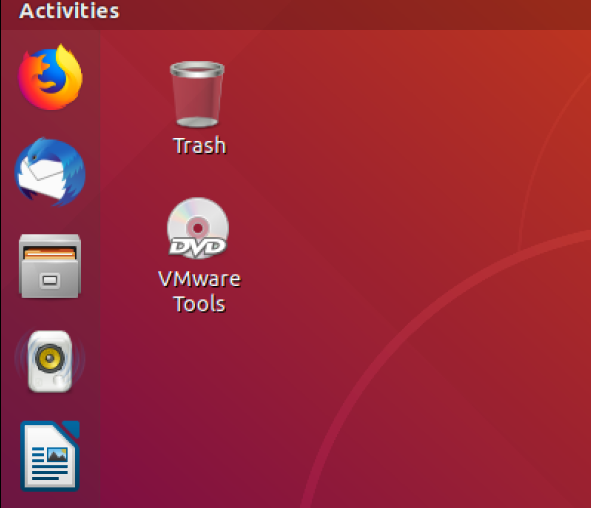Click the Firefox globe in the dock

click(x=50, y=78)
